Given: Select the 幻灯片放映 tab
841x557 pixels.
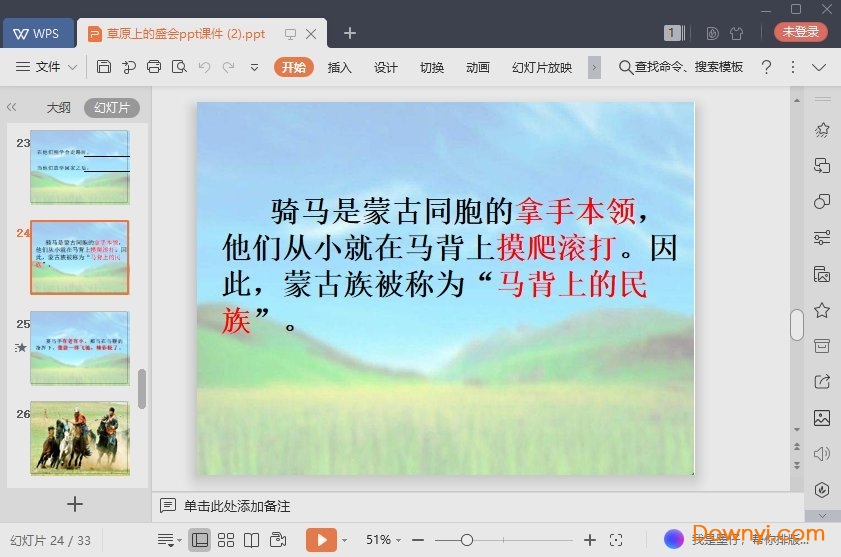Looking at the screenshot, I should pos(542,67).
